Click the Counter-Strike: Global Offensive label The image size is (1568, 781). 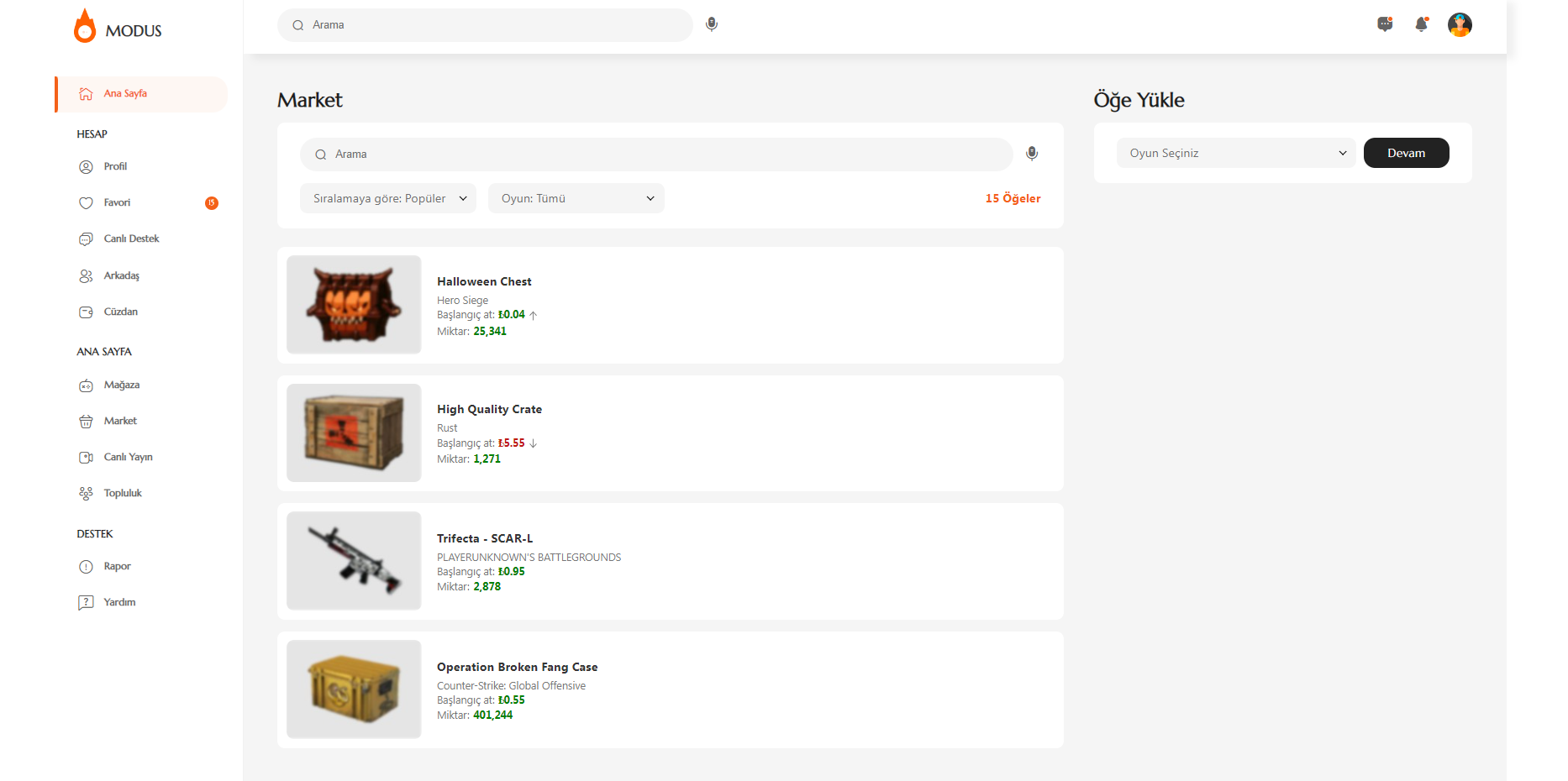point(511,686)
